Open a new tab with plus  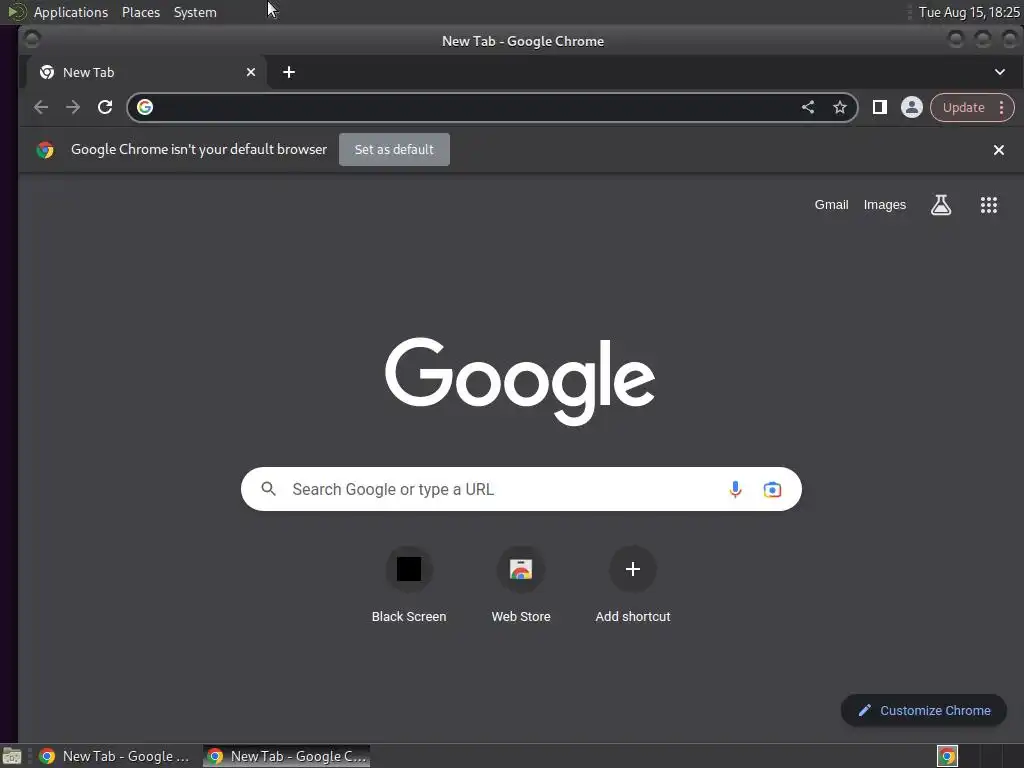point(289,72)
